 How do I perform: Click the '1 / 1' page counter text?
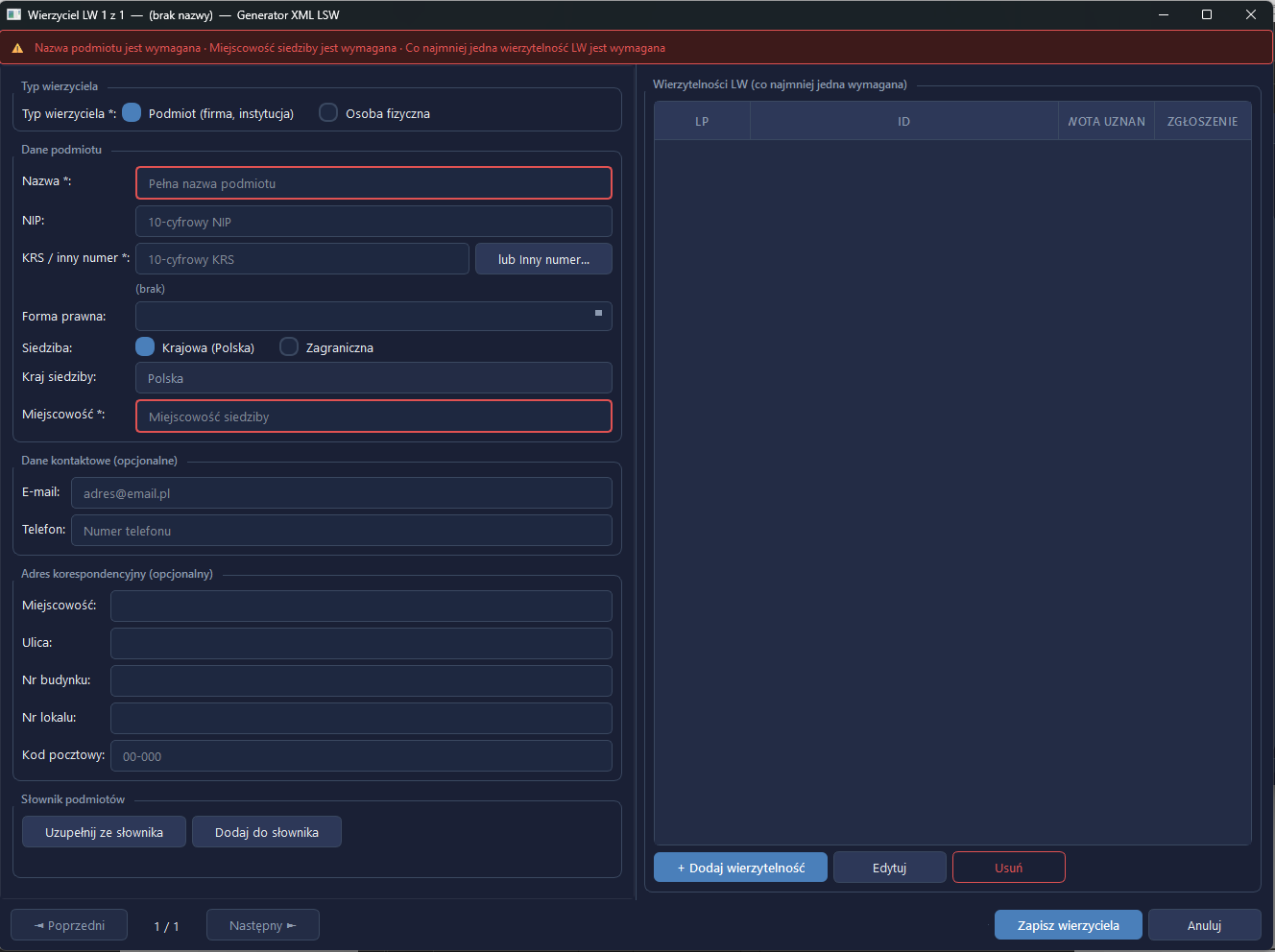pos(167,926)
